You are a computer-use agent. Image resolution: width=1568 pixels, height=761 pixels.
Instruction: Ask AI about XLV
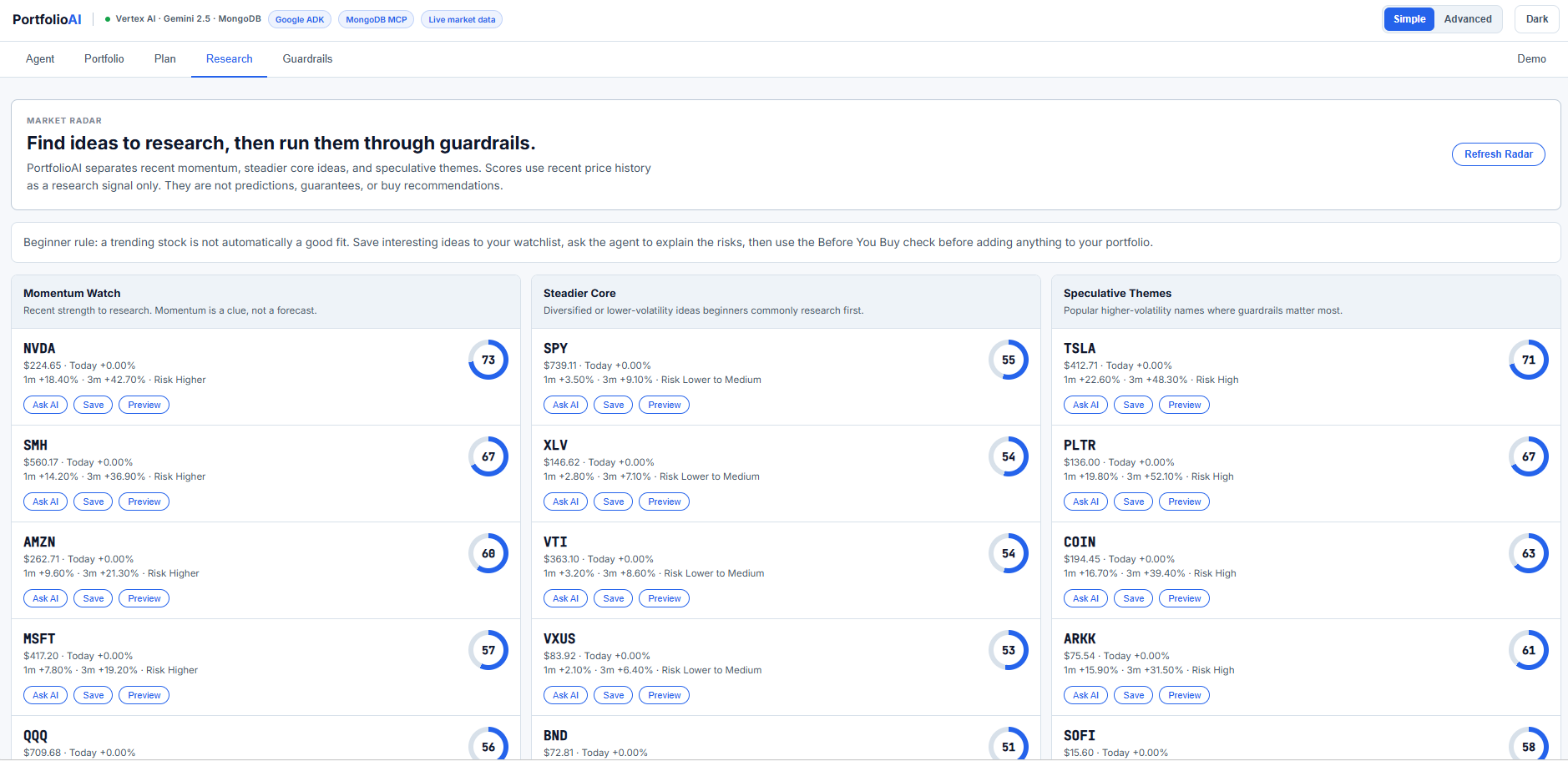tap(566, 501)
